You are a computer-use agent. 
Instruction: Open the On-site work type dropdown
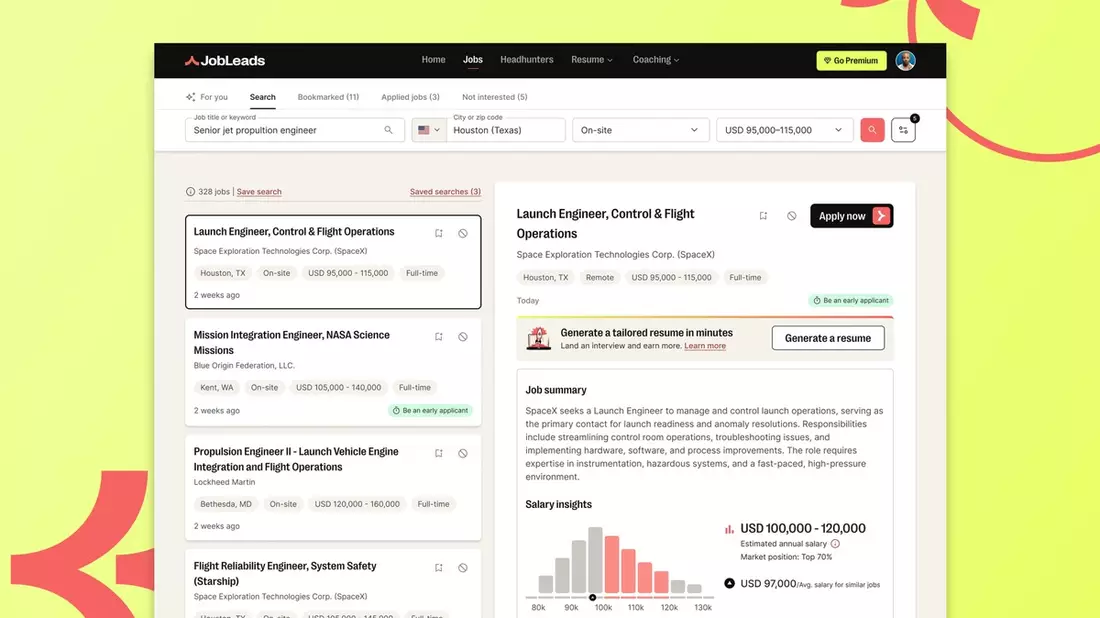[x=640, y=130]
